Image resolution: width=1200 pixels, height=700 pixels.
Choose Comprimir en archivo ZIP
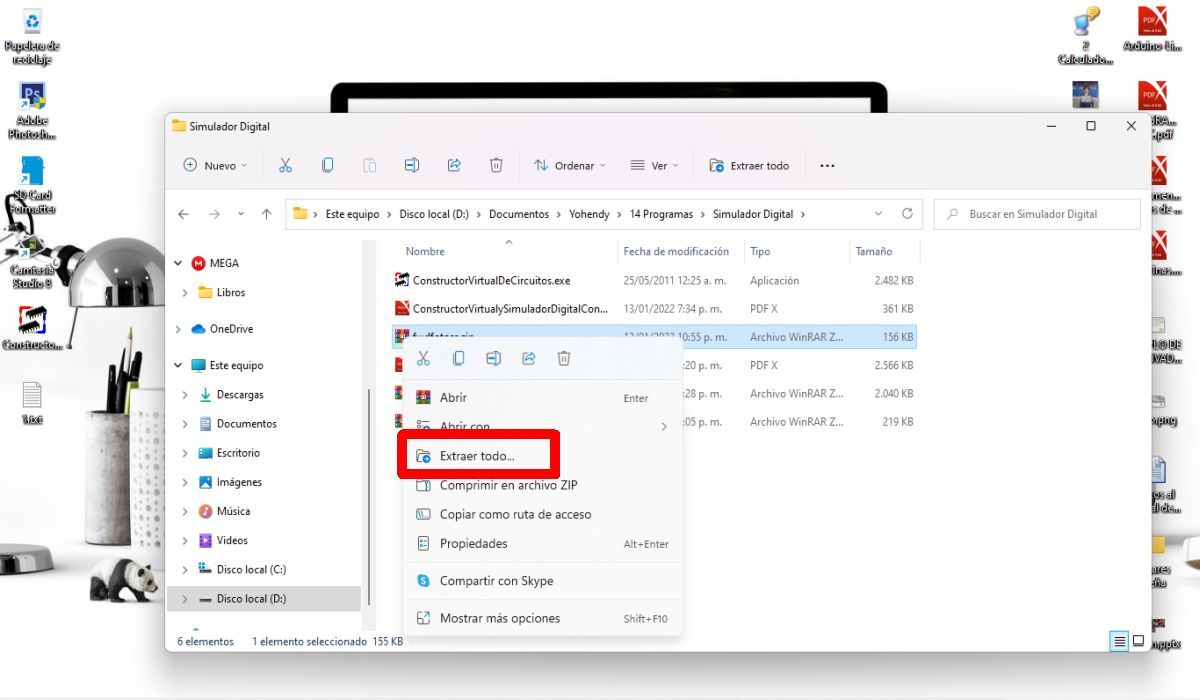click(x=542, y=485)
